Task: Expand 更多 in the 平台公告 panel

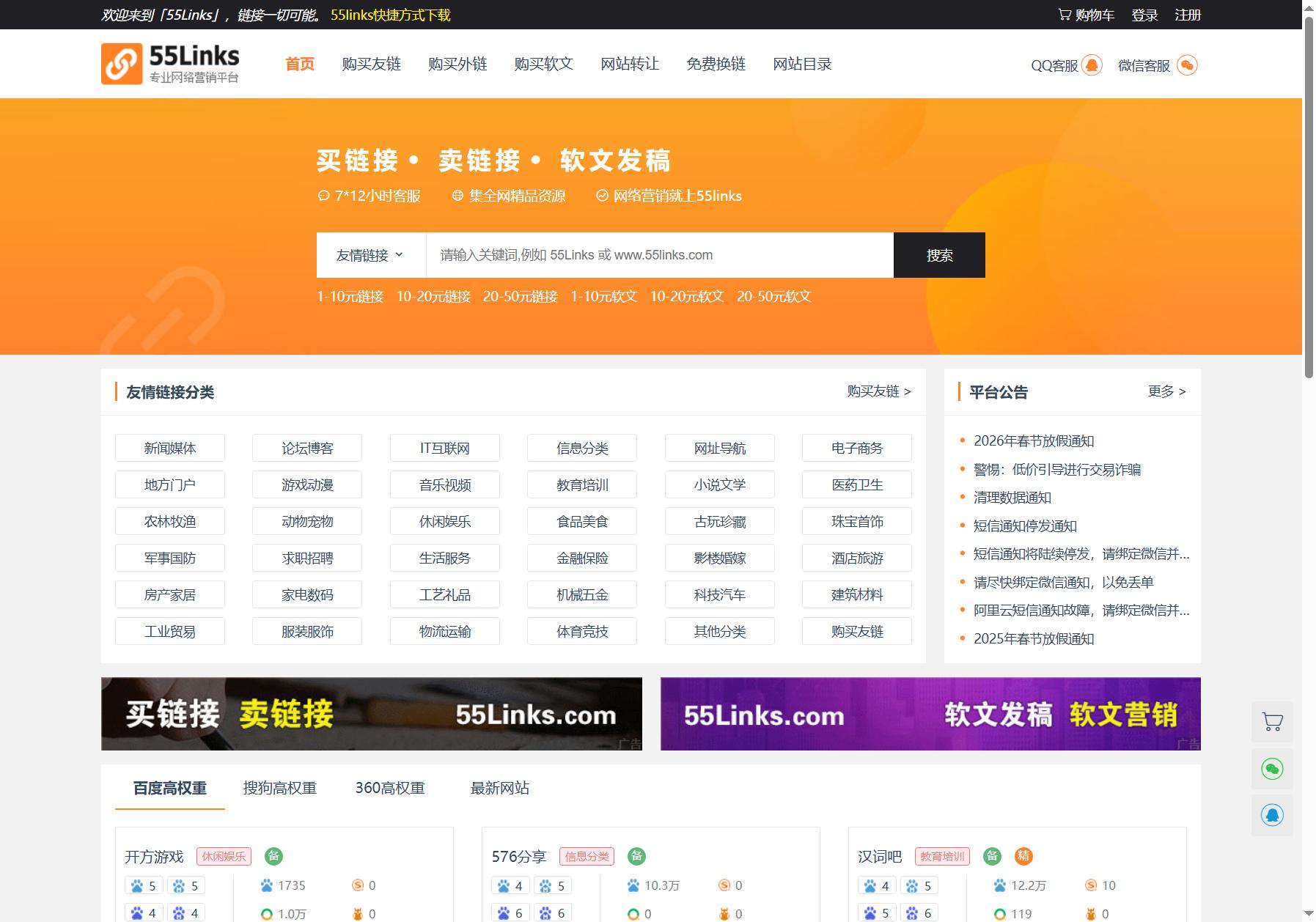Action: pyautogui.click(x=1166, y=391)
